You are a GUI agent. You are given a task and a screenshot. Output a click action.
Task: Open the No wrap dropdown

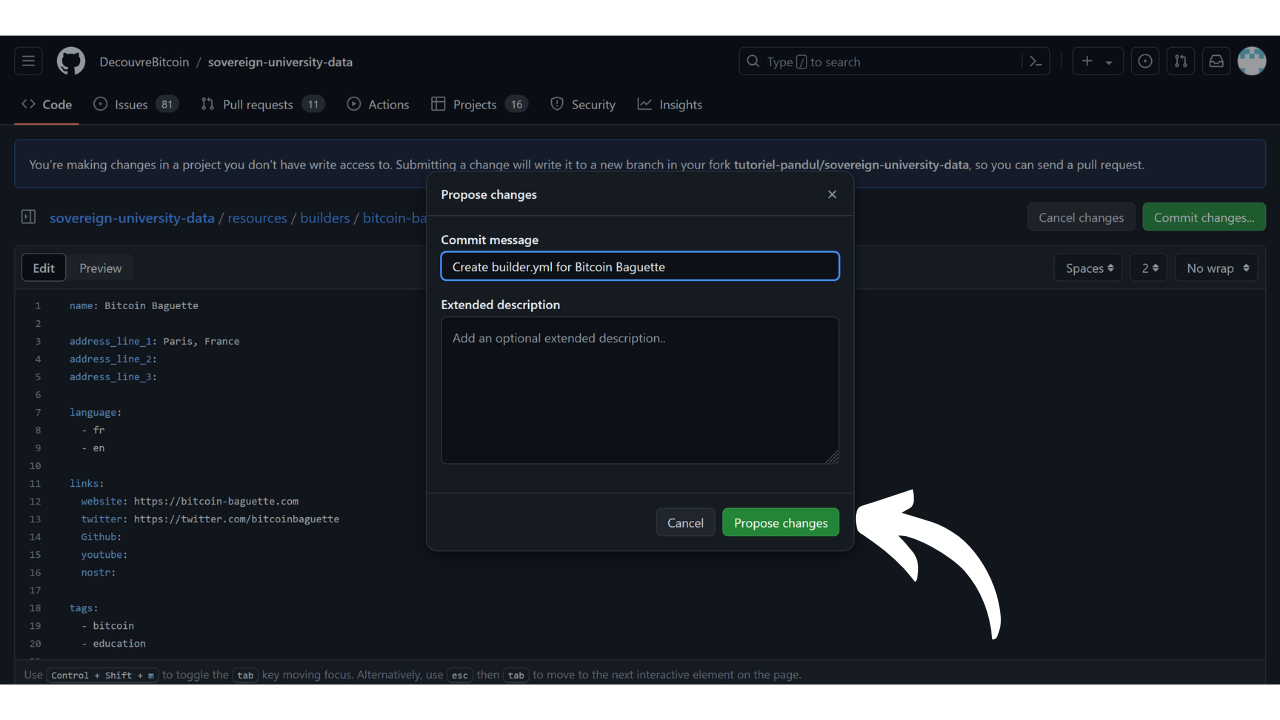coord(1216,268)
